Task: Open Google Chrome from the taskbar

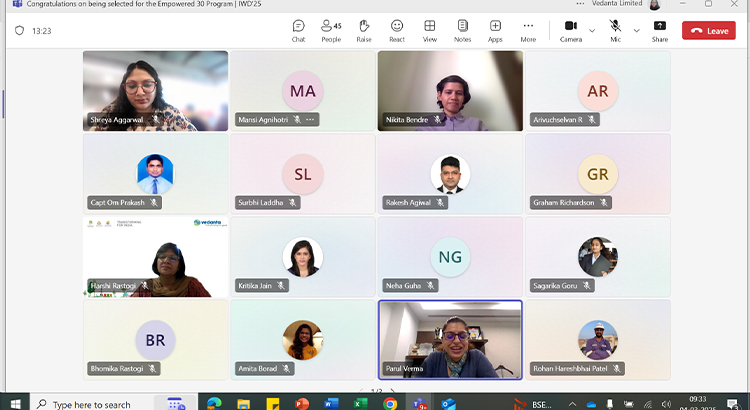Action: (x=390, y=404)
